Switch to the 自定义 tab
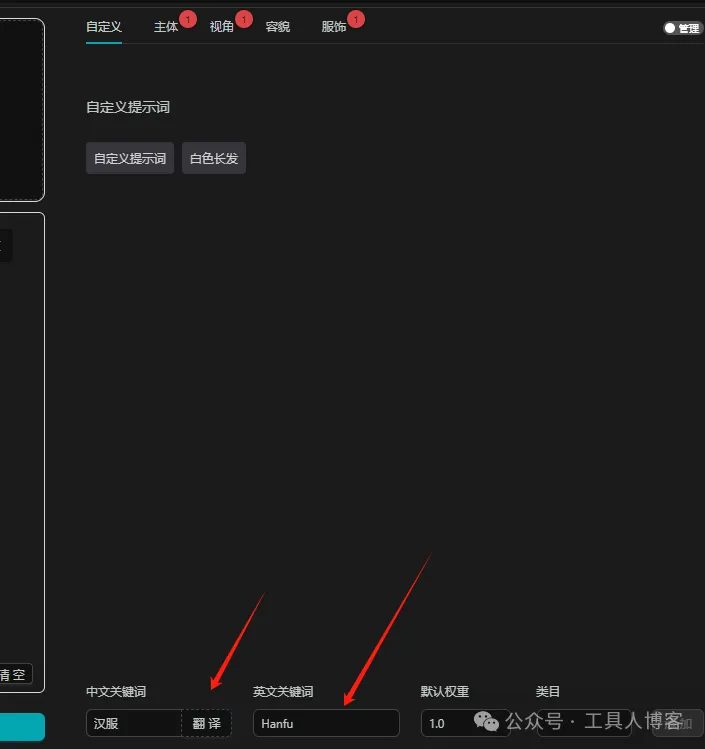 coord(104,27)
